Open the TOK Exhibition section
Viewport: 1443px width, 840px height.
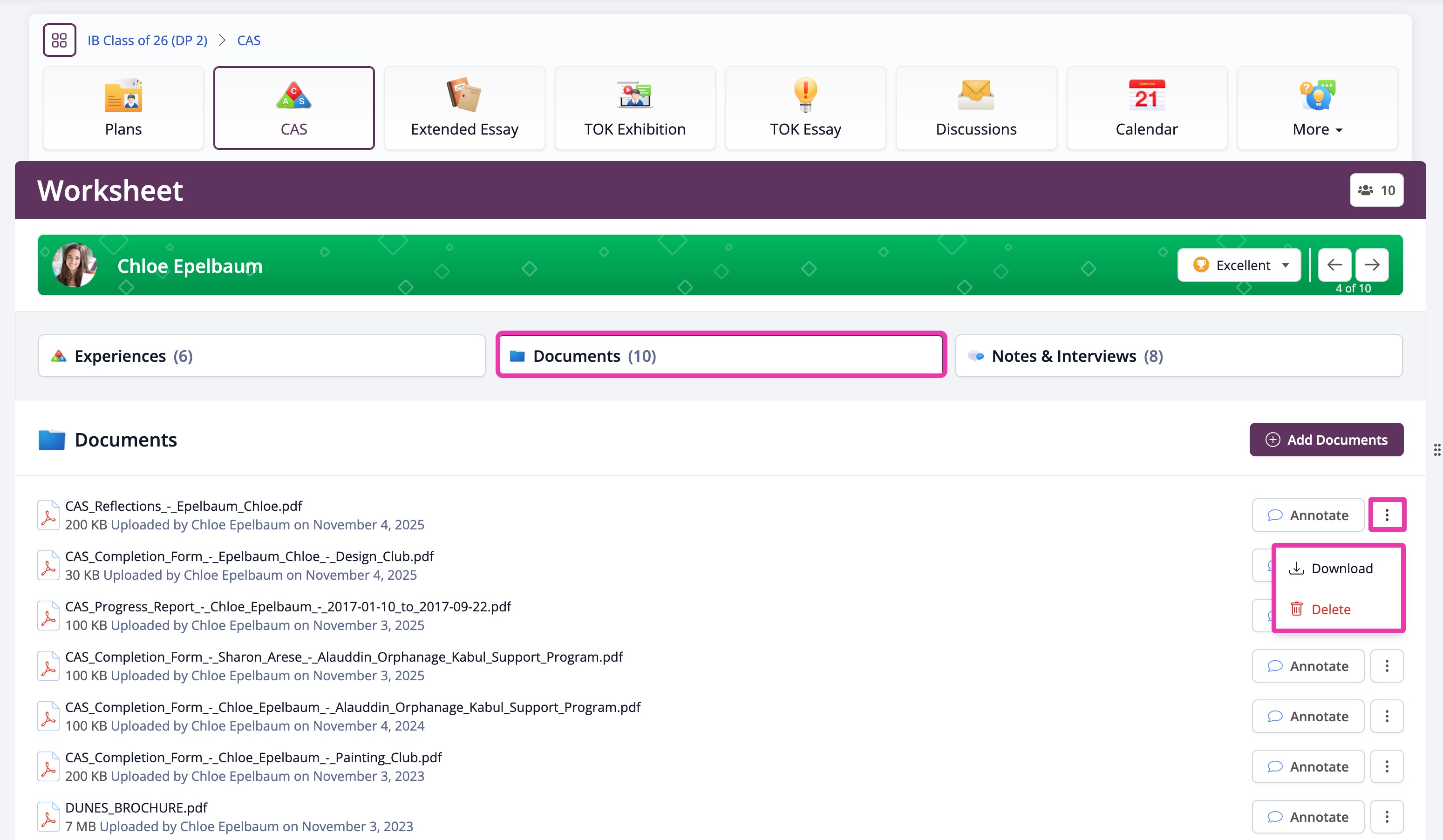point(634,108)
